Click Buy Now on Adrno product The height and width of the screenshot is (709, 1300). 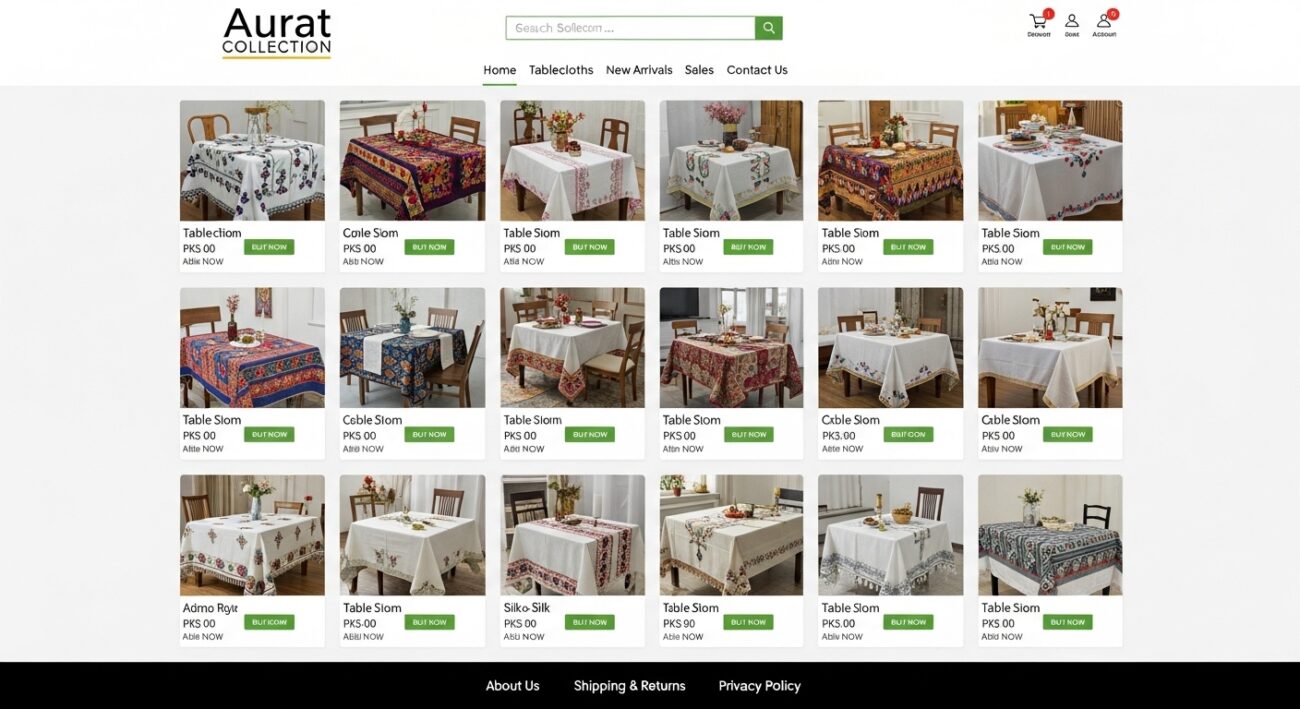[269, 622]
